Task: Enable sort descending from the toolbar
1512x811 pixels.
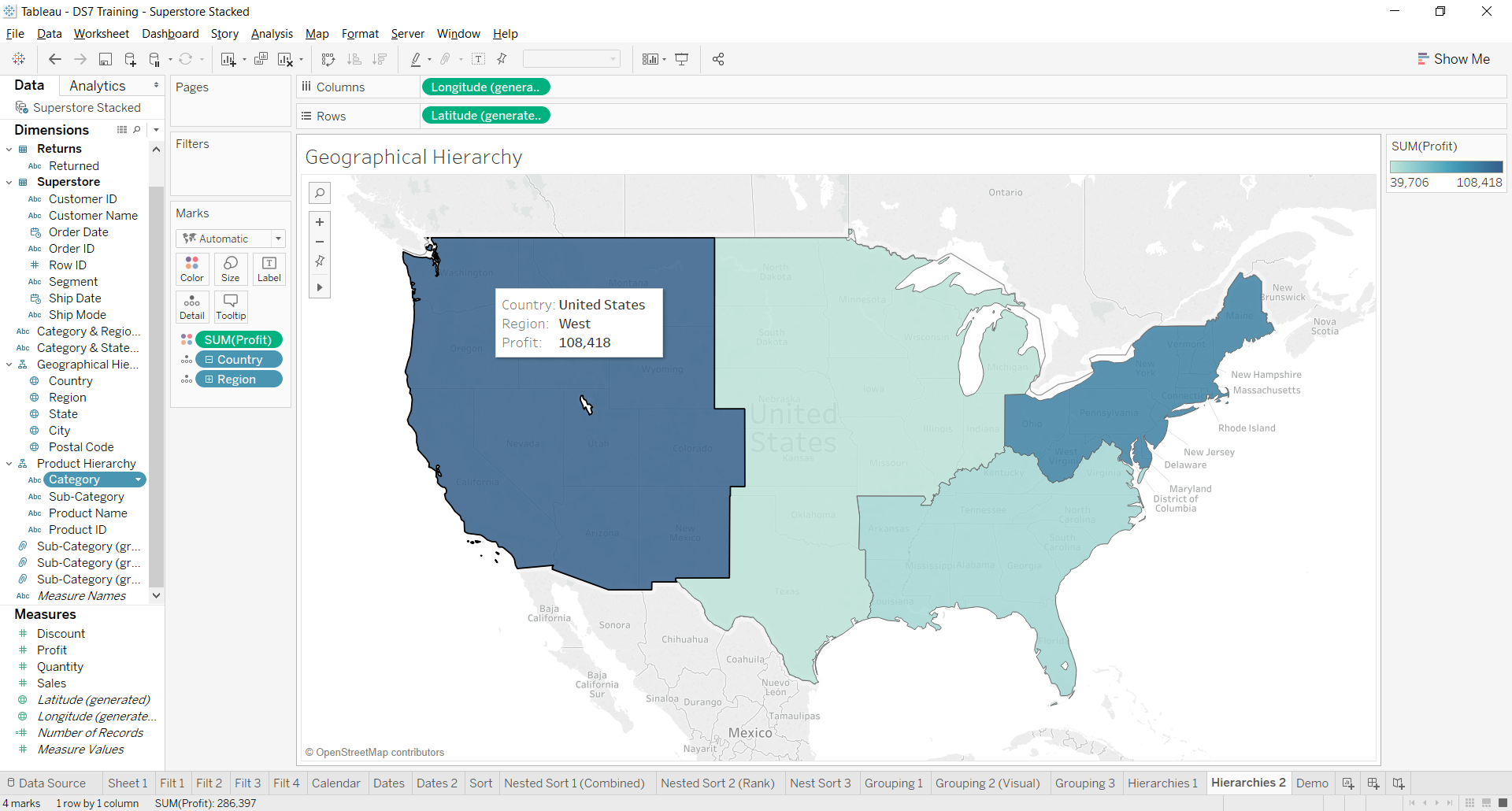Action: tap(380, 59)
